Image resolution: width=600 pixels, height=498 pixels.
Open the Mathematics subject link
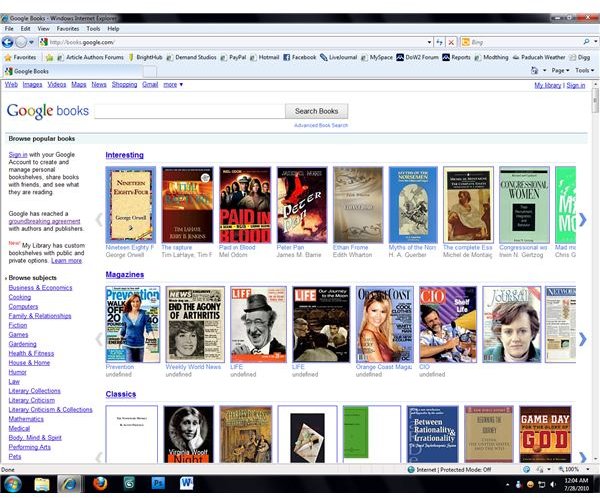(x=26, y=419)
